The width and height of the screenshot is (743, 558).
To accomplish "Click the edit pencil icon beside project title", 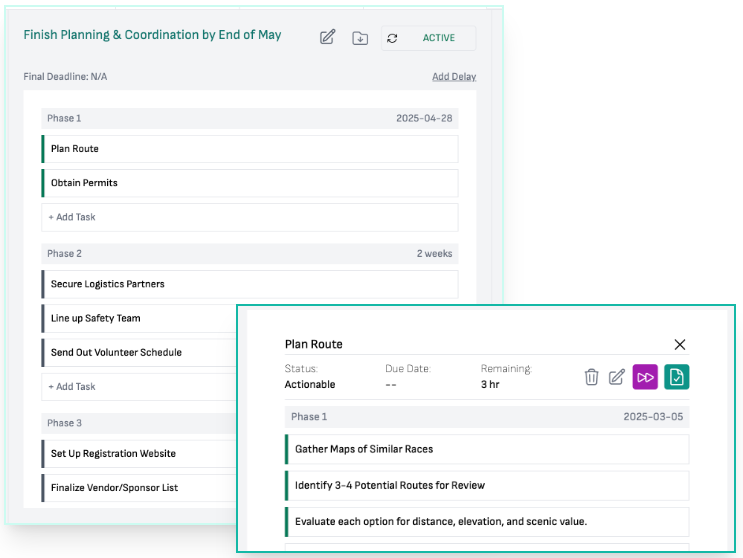I will [328, 38].
